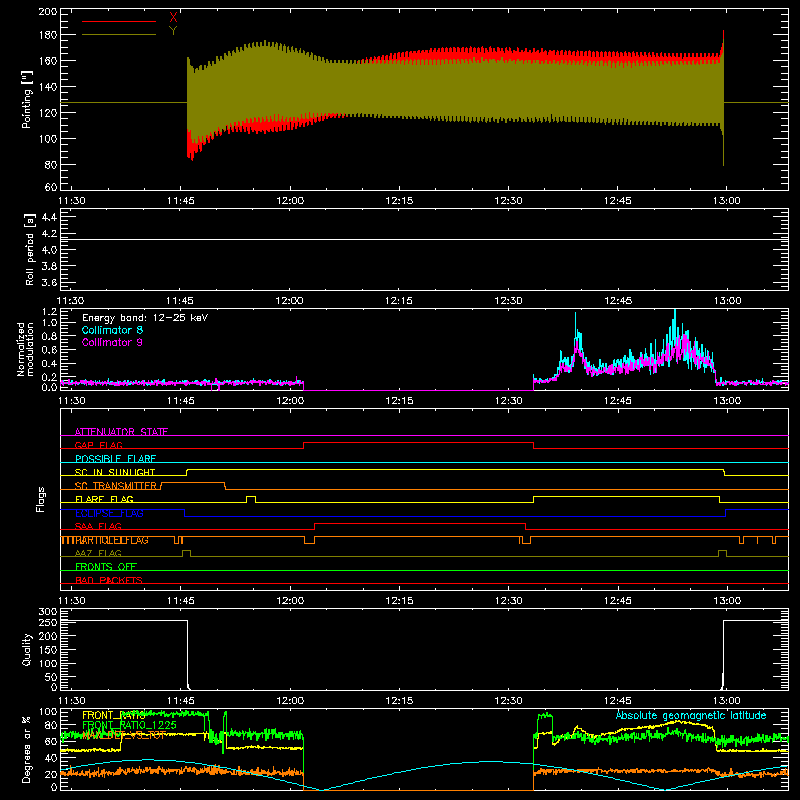Viewport: 800px width, 800px height.
Task: Click the olive Y legend line sample
Action: point(119,35)
